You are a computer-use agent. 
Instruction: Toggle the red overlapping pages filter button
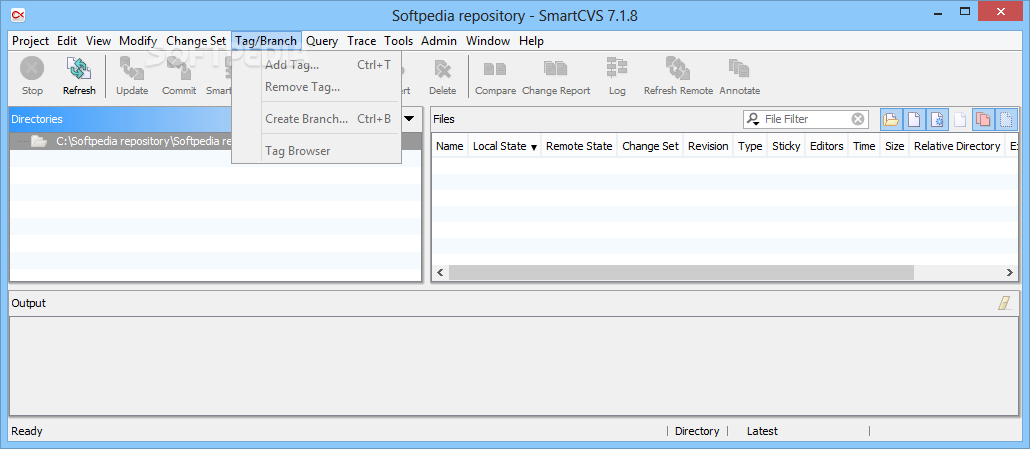point(983,119)
